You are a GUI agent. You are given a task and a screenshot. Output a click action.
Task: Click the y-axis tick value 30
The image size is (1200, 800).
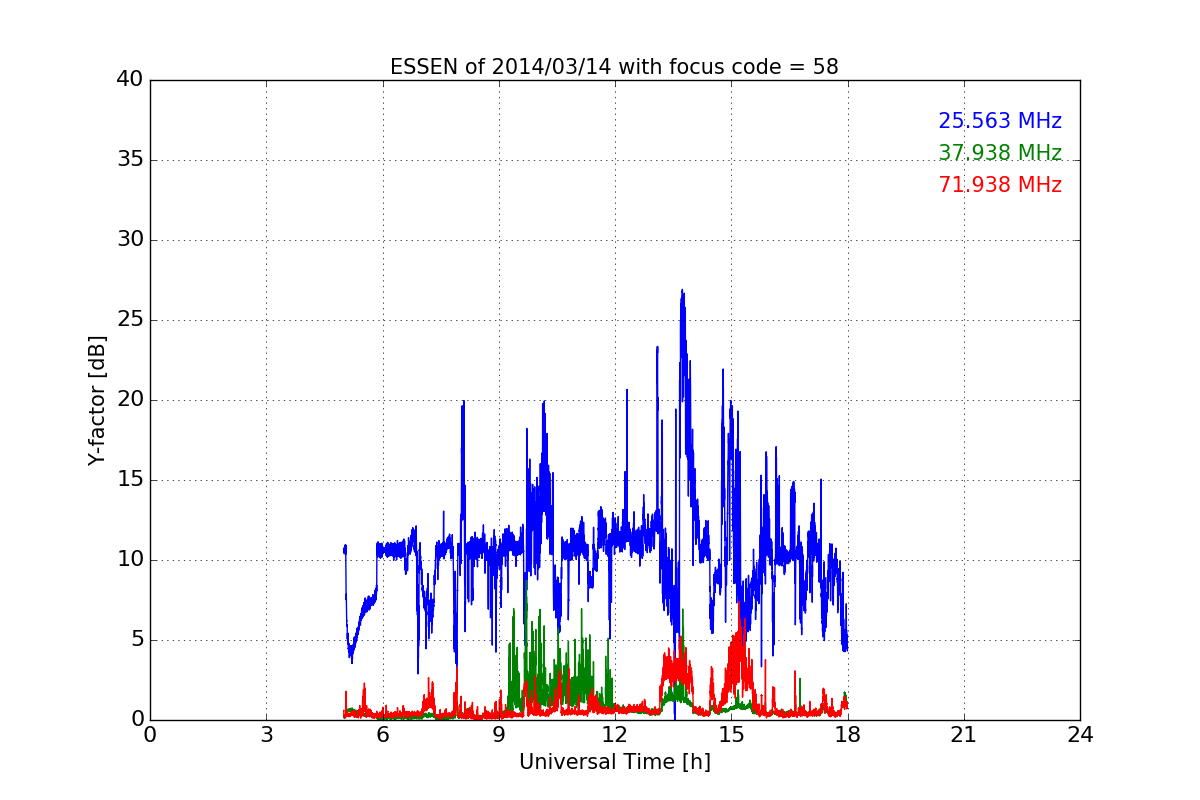pyautogui.click(x=129, y=240)
